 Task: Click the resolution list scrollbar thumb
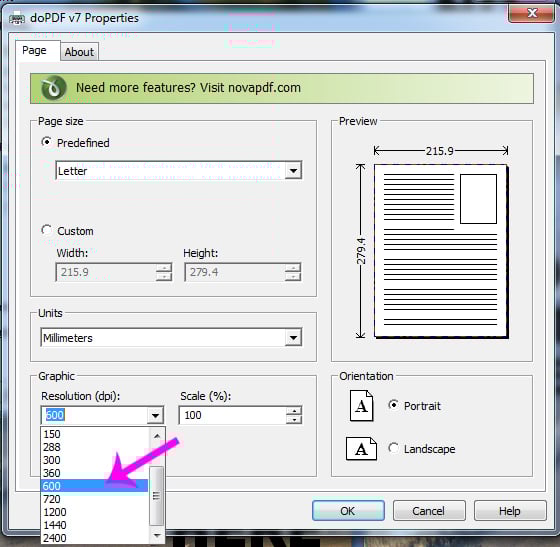pyautogui.click(x=156, y=496)
